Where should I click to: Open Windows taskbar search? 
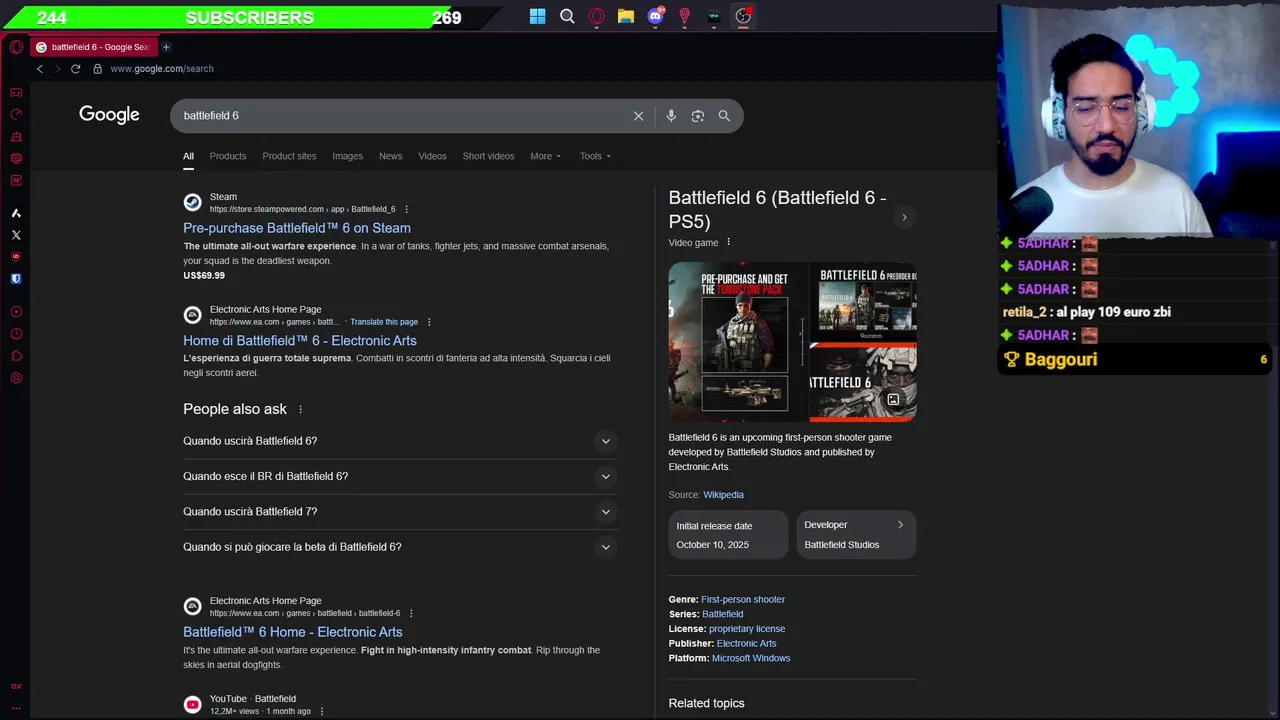point(567,16)
